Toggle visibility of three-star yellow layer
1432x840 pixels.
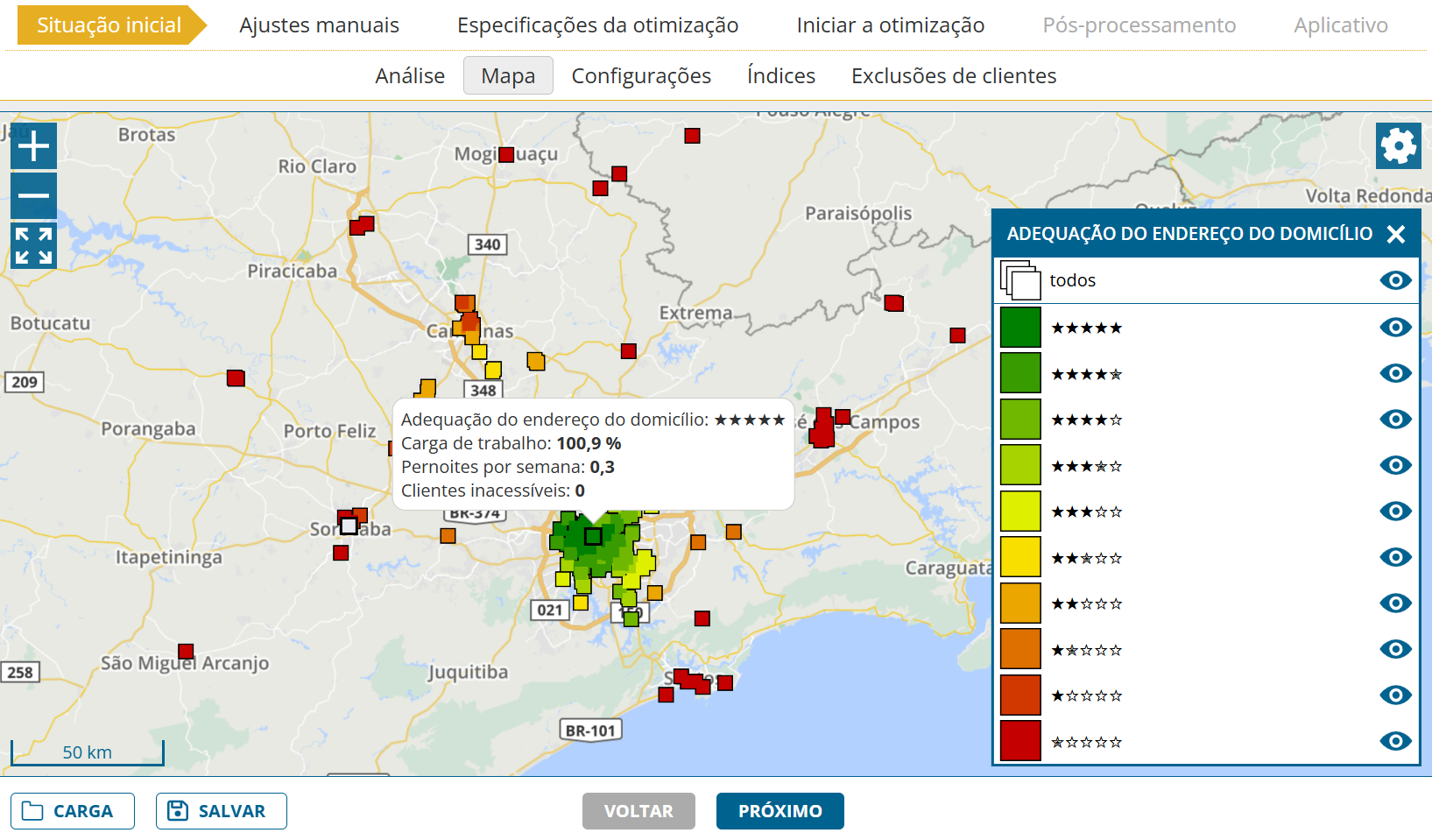pyautogui.click(x=1395, y=512)
